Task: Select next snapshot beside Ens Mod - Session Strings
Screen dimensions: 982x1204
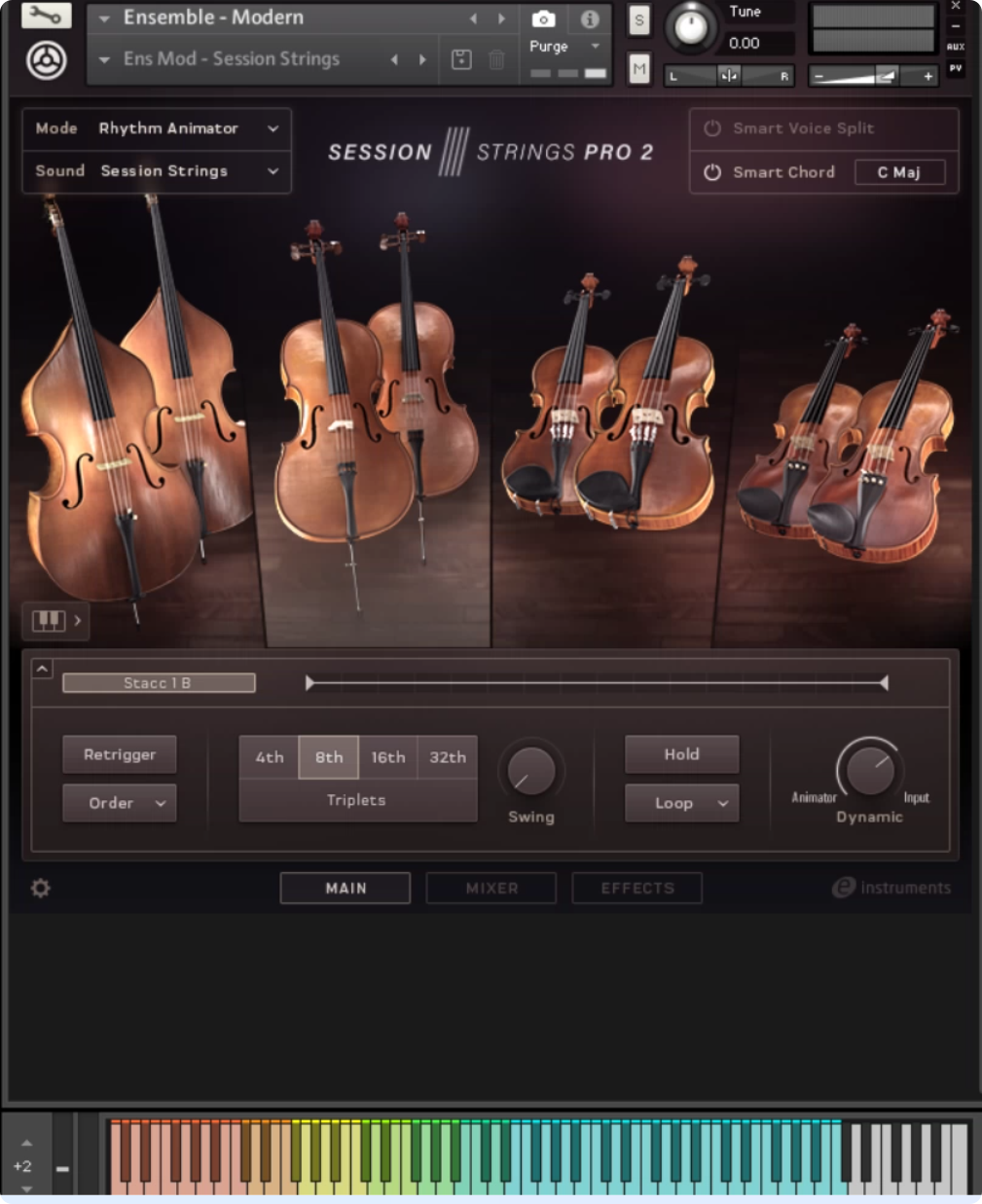Action: pos(422,59)
